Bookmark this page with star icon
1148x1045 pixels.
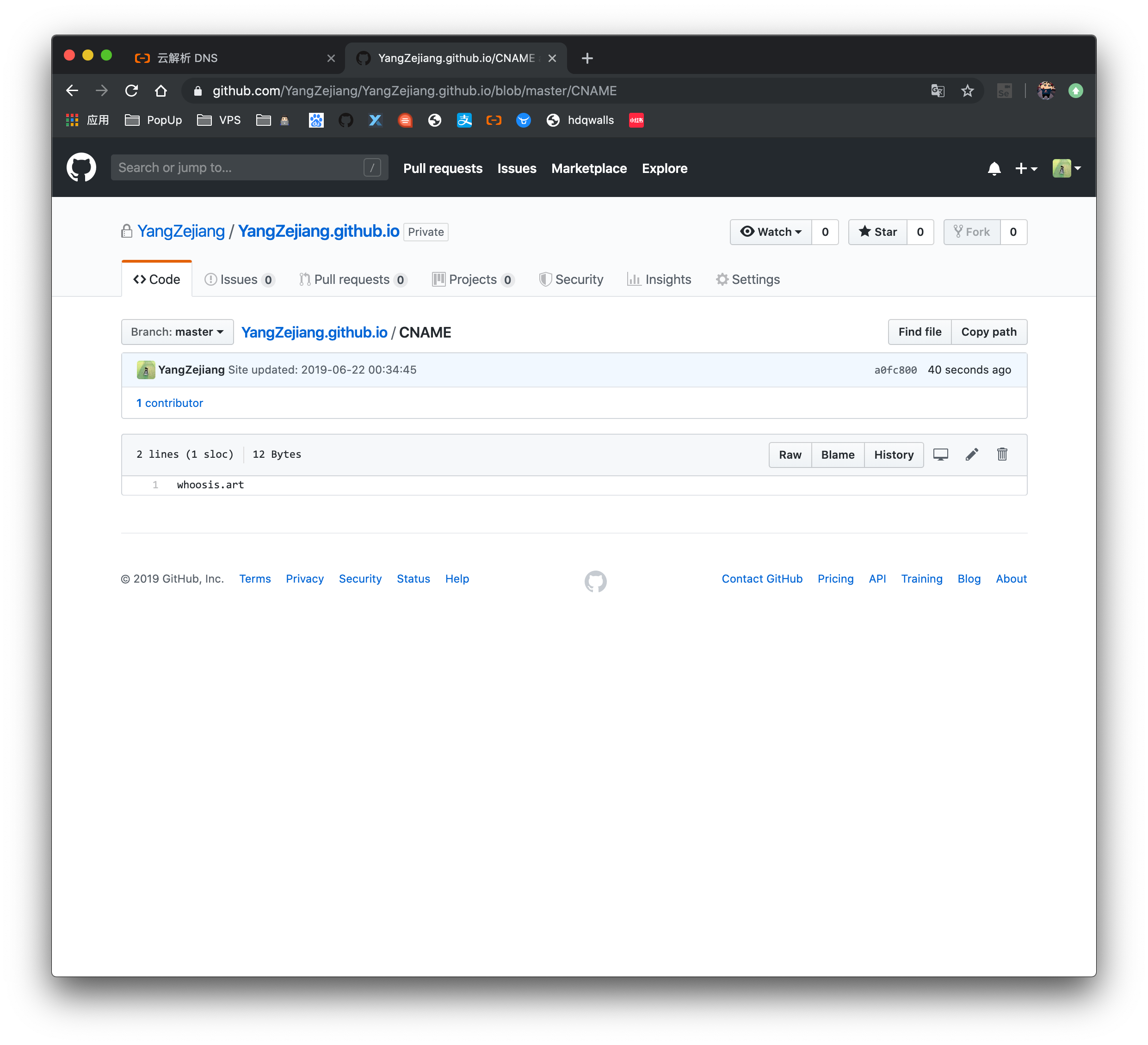(x=967, y=91)
